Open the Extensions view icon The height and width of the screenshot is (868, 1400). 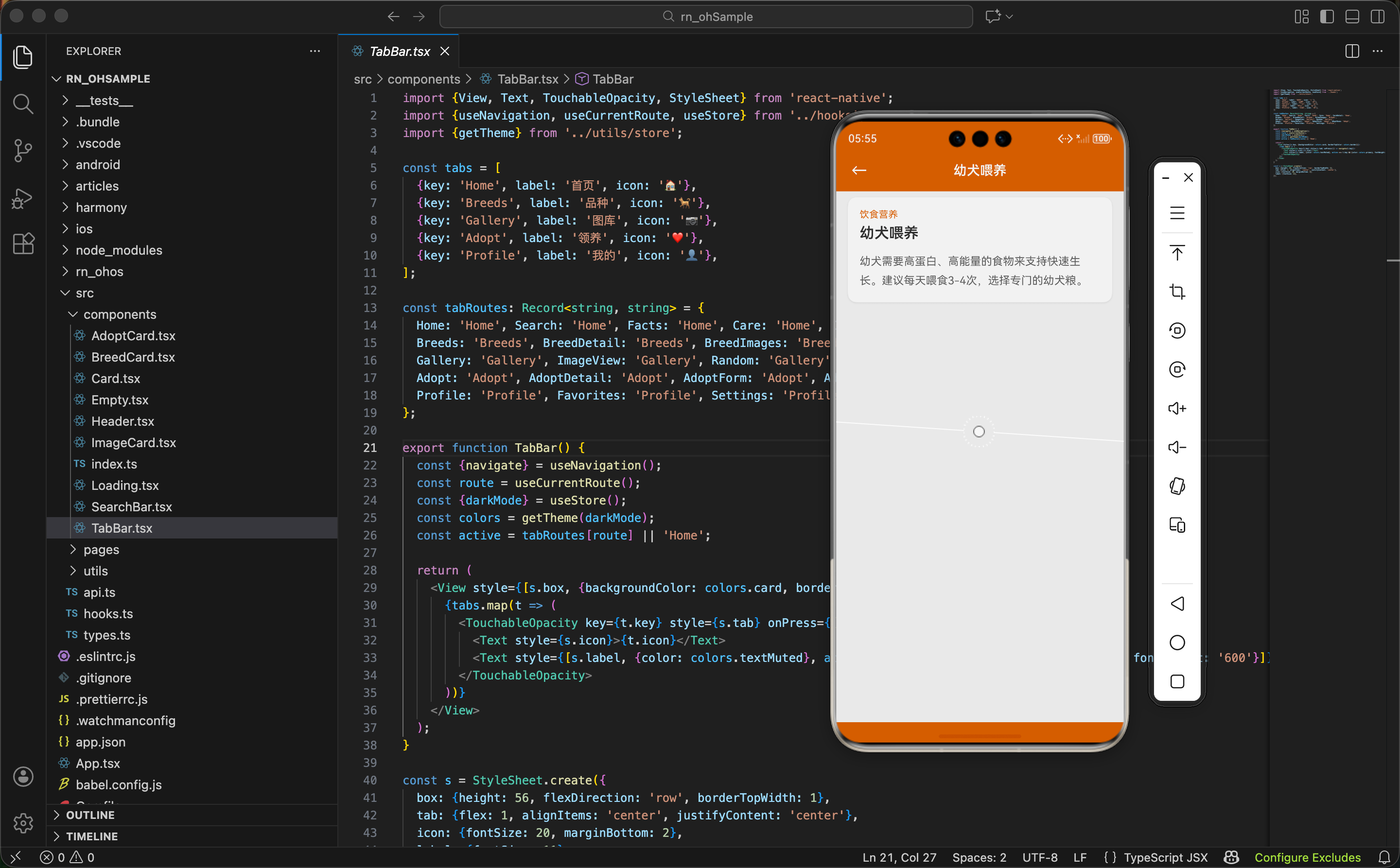click(x=23, y=243)
